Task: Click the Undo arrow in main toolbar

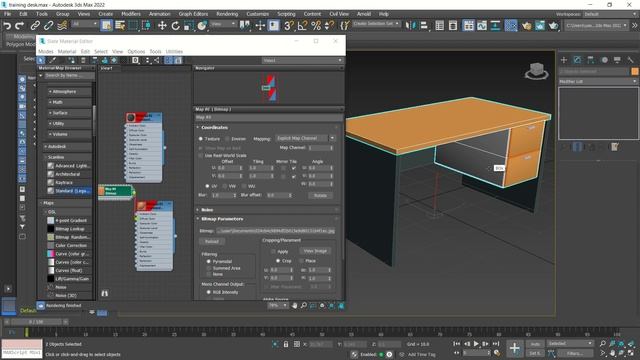Action: (7, 26)
